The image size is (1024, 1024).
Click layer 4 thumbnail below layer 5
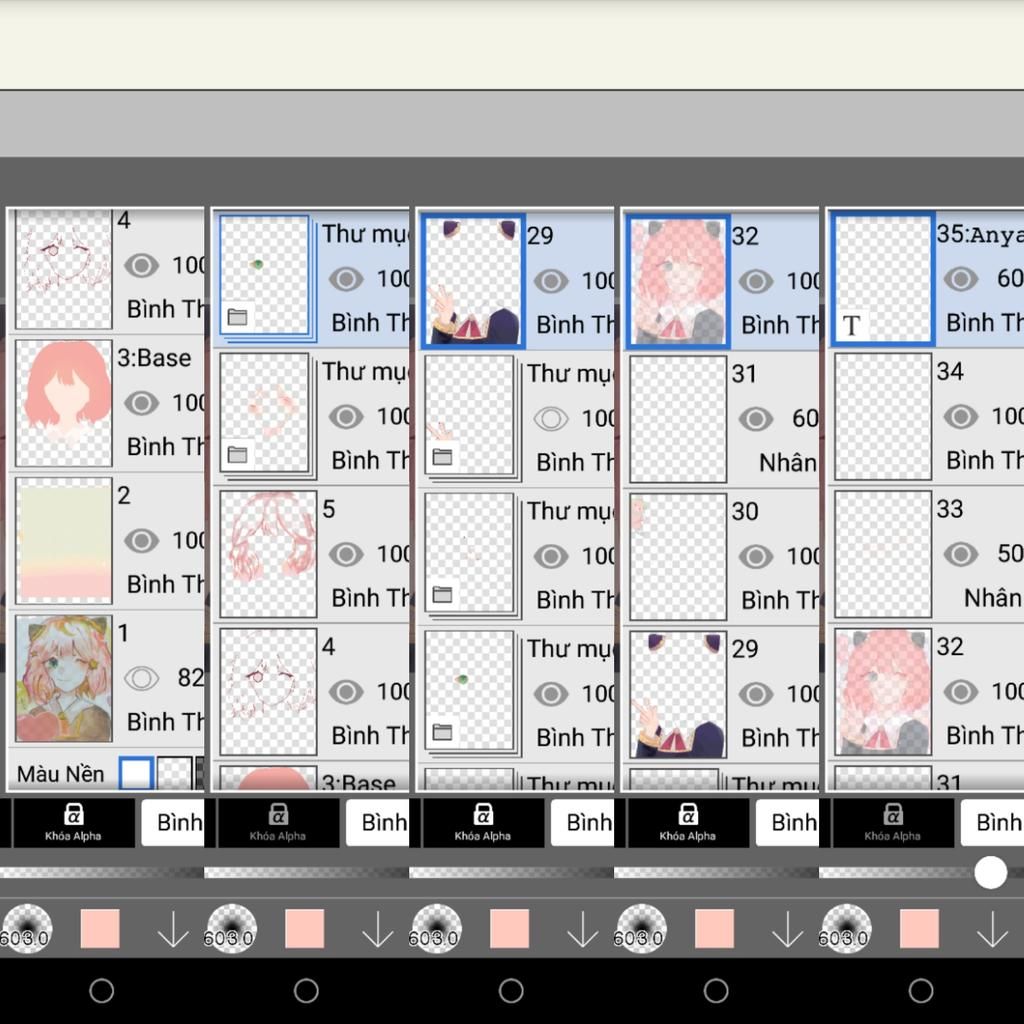(x=268, y=692)
